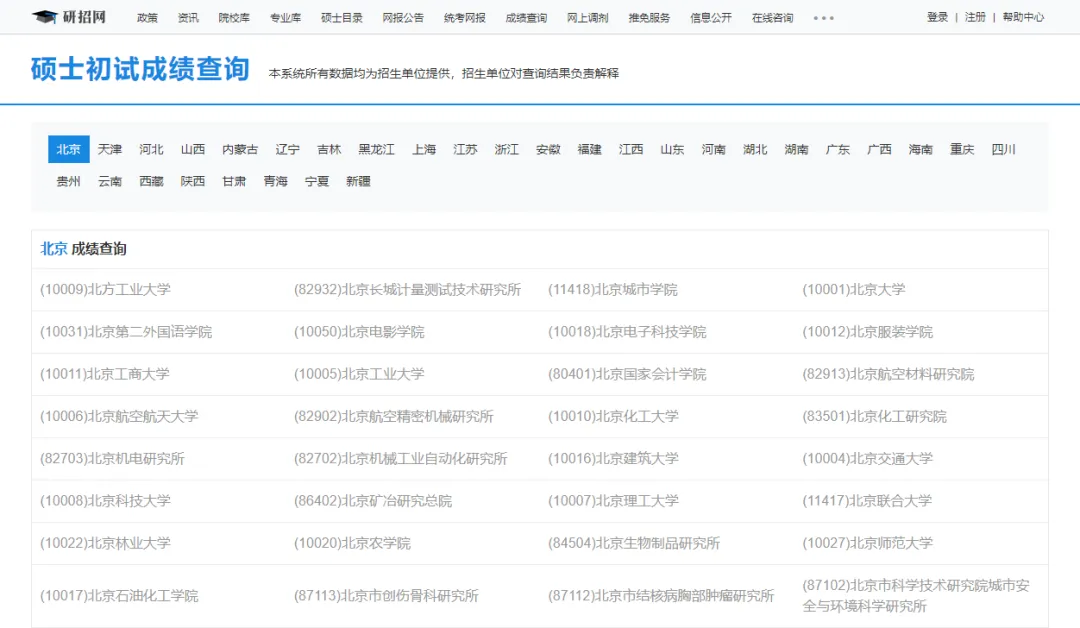Viewport: 1080px width, 628px height.
Task: Go to 在线咨询 in top nav
Action: 772,18
